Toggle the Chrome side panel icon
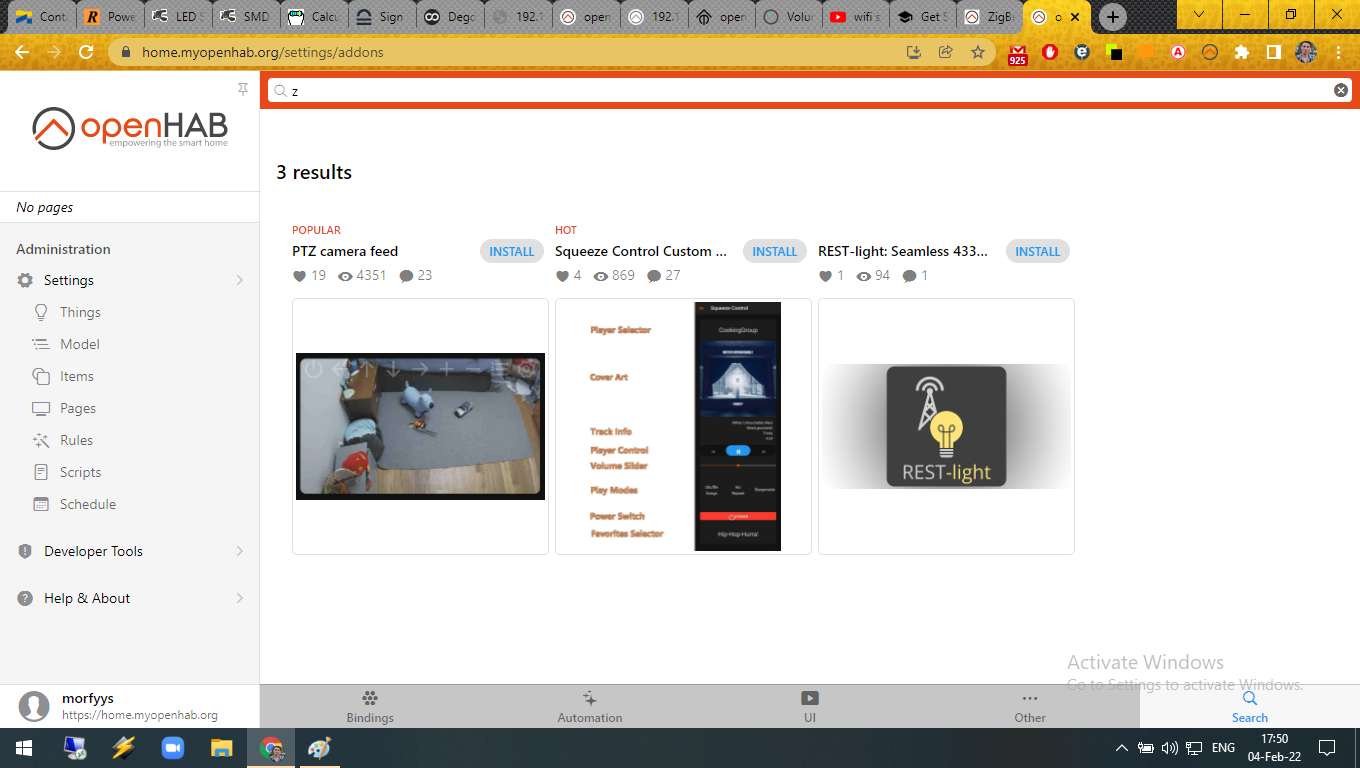1360x768 pixels. 1274,52
